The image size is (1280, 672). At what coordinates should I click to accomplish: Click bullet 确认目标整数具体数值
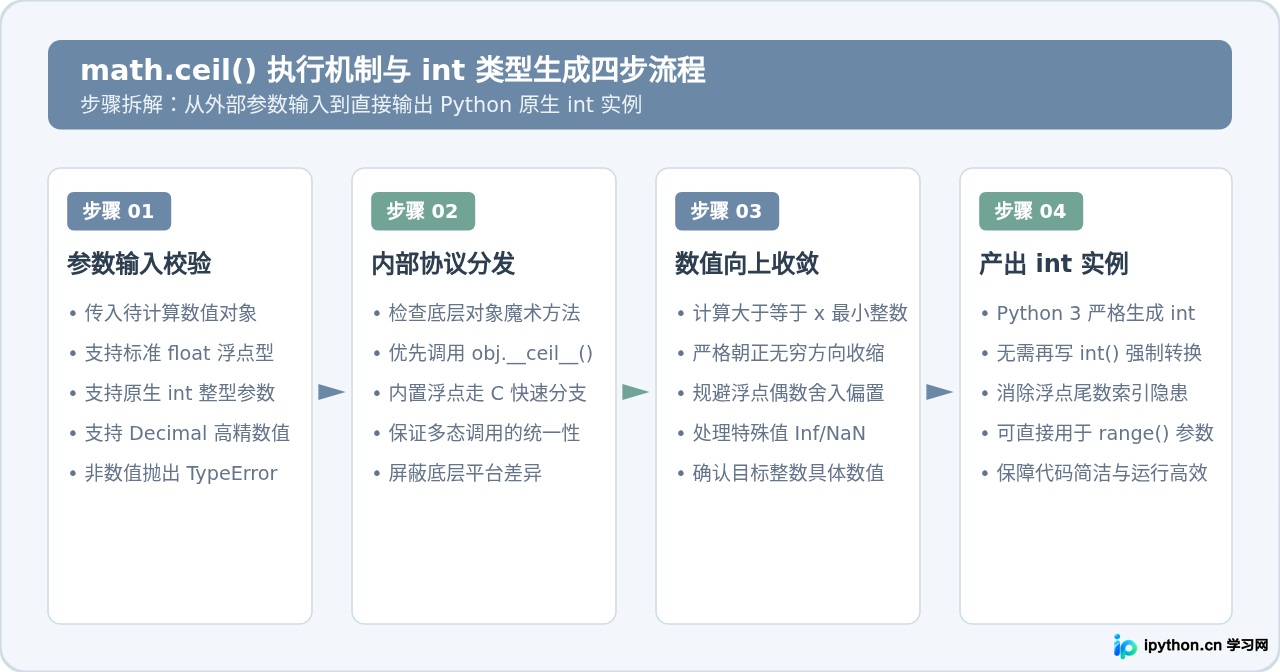tap(780, 473)
